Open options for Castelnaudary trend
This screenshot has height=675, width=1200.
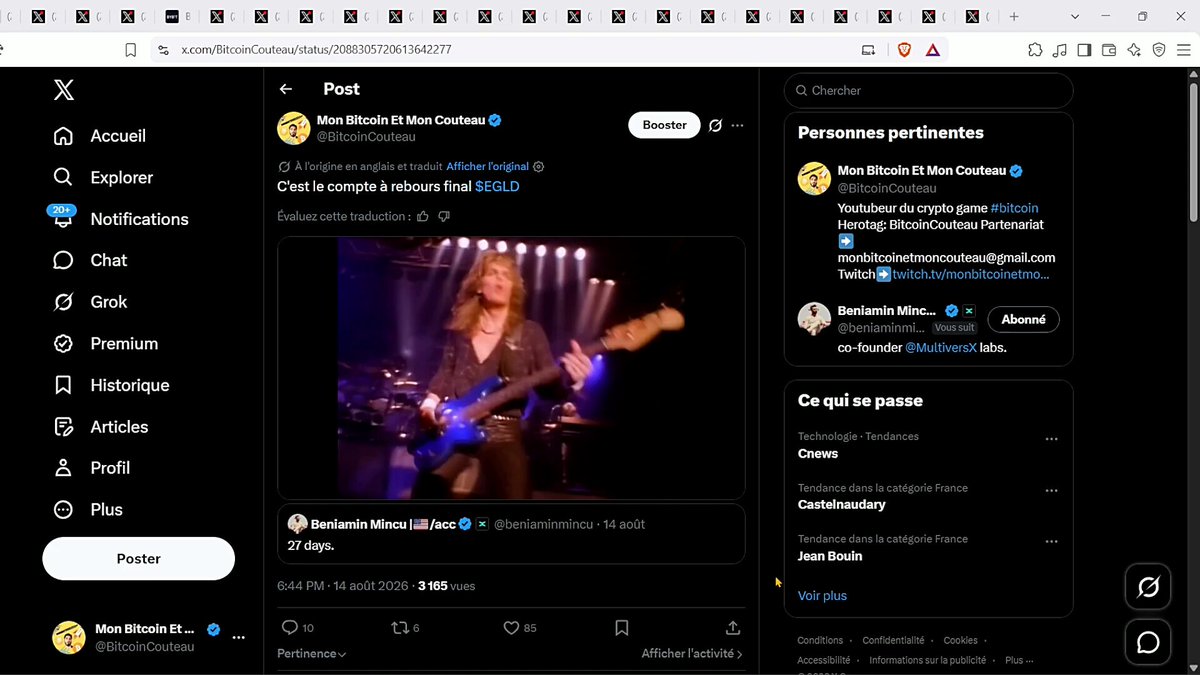(x=1051, y=491)
